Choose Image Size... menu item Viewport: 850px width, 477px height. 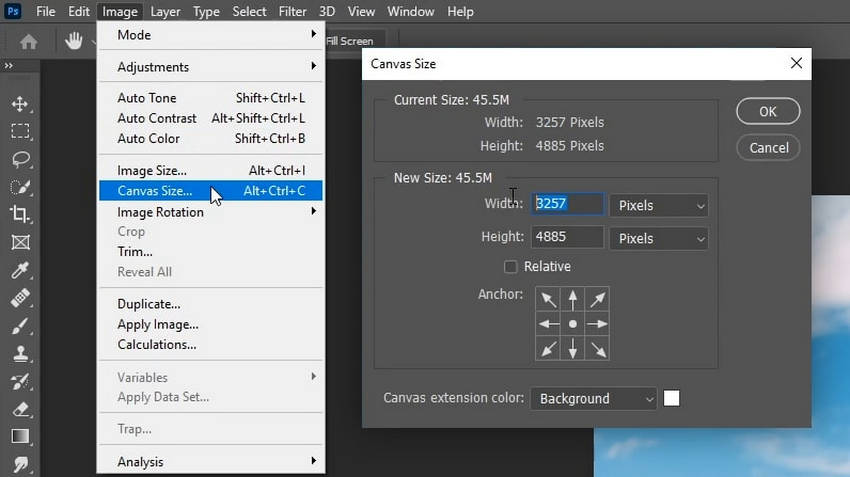(x=211, y=170)
